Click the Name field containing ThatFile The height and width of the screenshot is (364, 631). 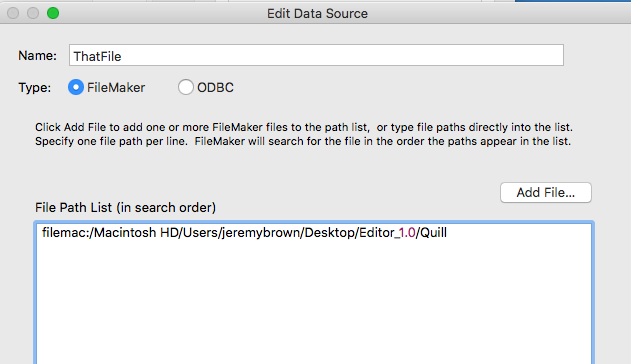[316, 56]
